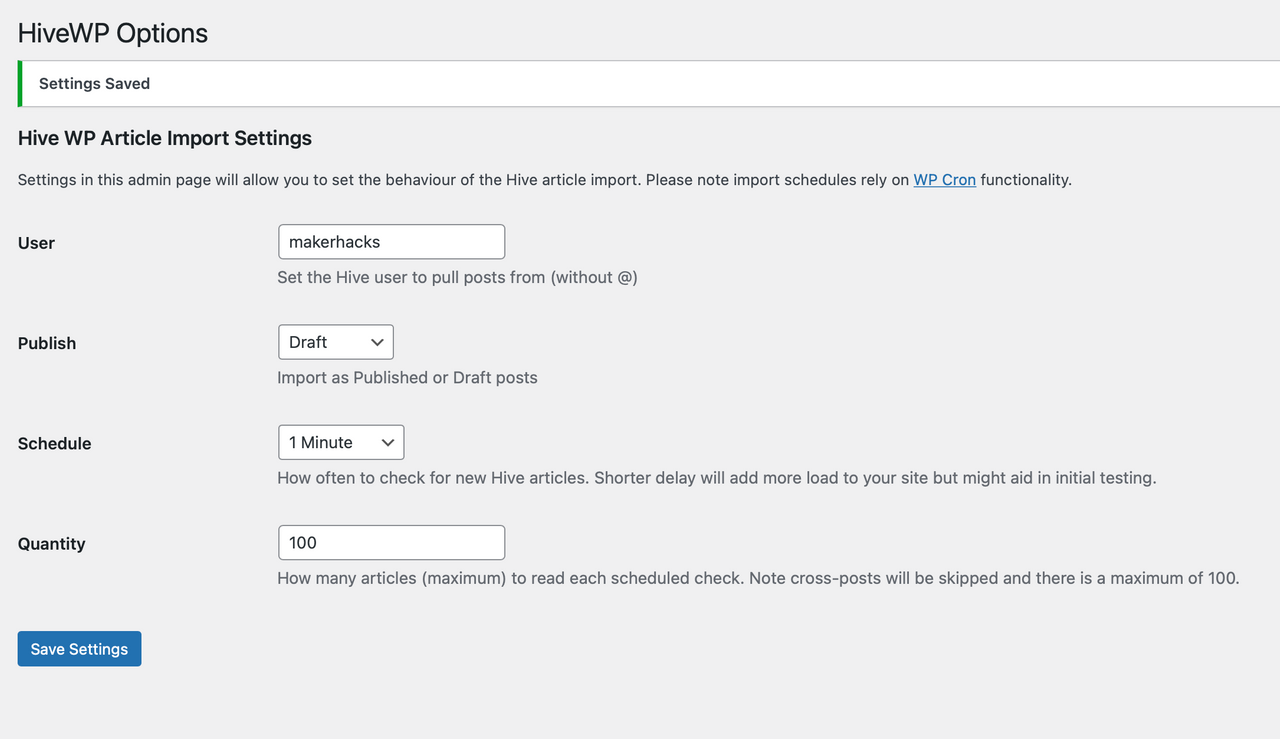The height and width of the screenshot is (739, 1280).
Task: Click the 'Set the Hive user' help text
Action: [457, 277]
